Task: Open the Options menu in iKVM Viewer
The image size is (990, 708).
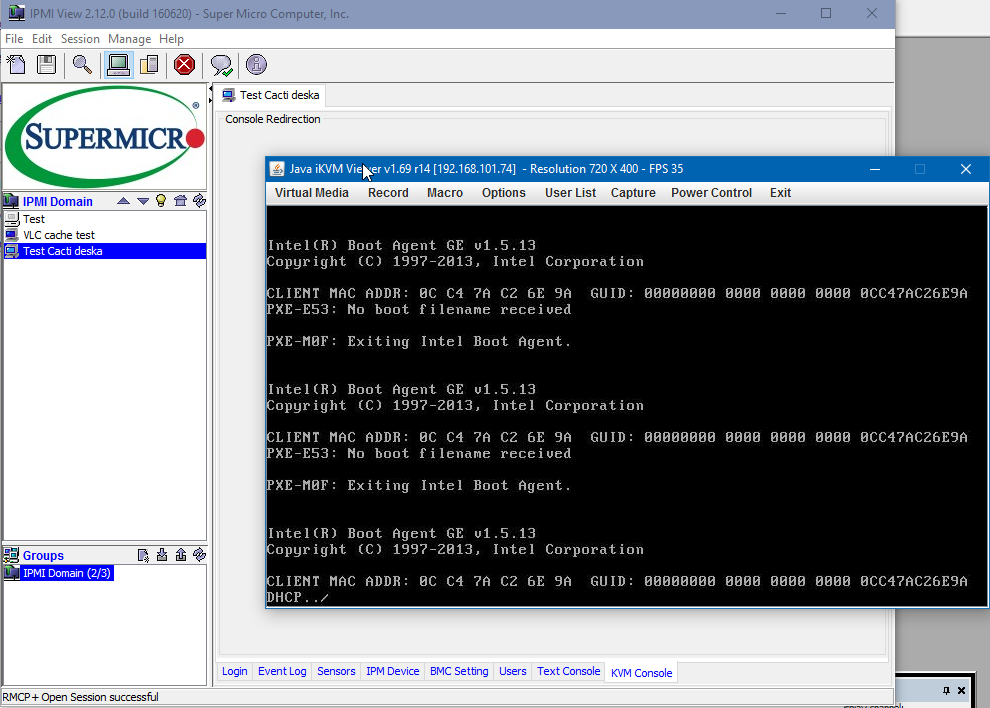Action: (504, 193)
